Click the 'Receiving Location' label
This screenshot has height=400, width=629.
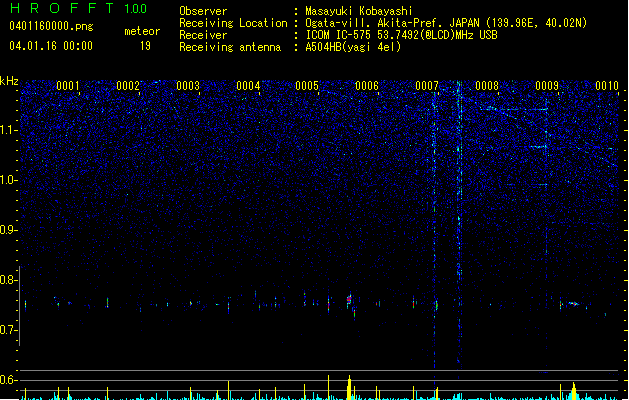click(x=233, y=23)
